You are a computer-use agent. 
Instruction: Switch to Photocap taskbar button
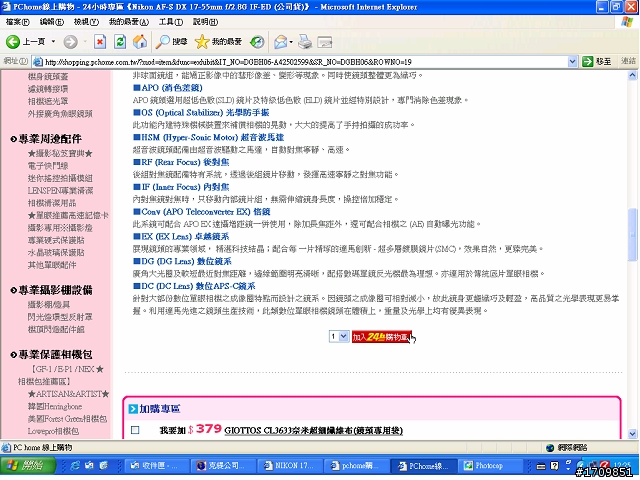(489, 465)
